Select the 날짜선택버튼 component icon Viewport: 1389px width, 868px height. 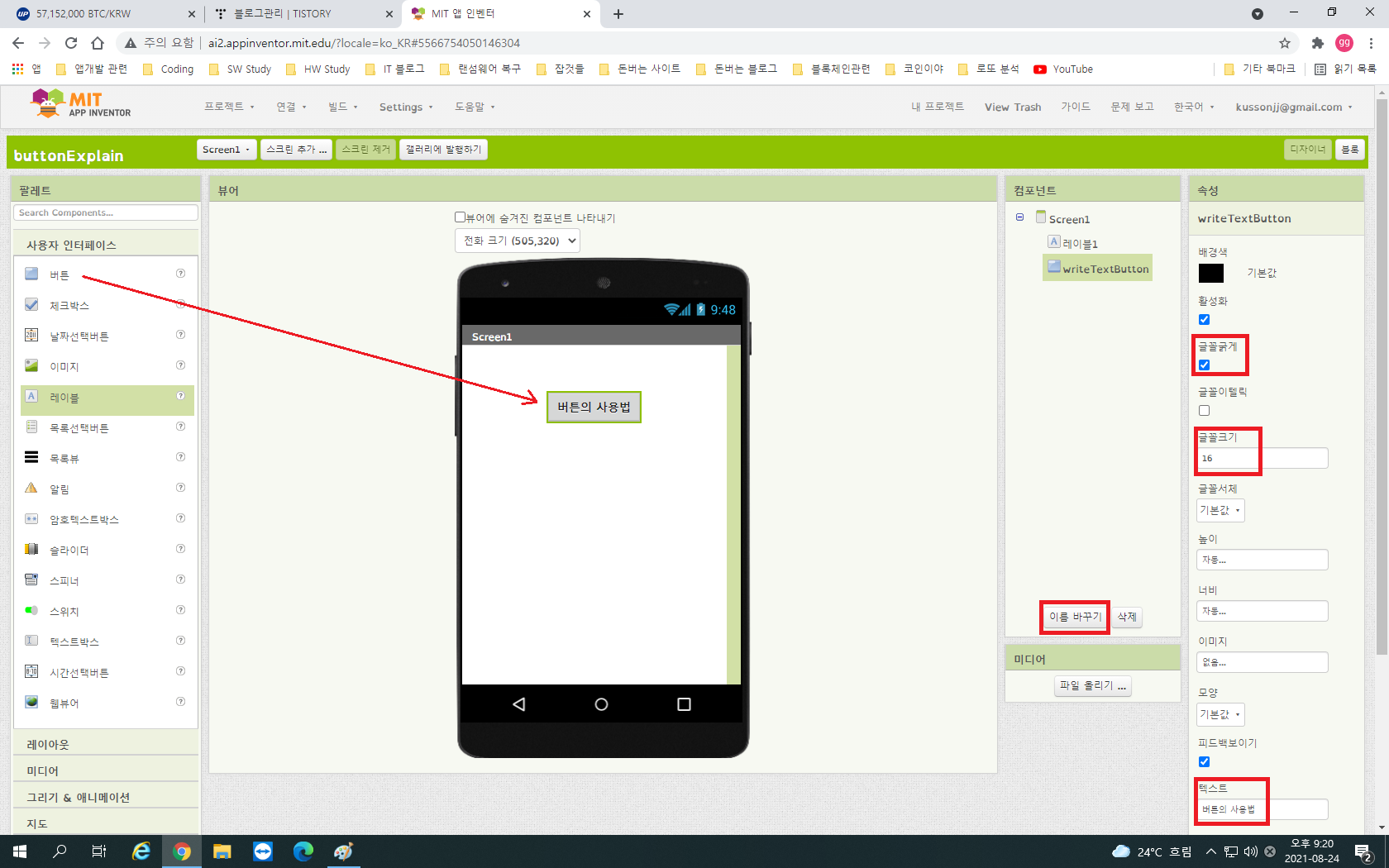(x=31, y=335)
